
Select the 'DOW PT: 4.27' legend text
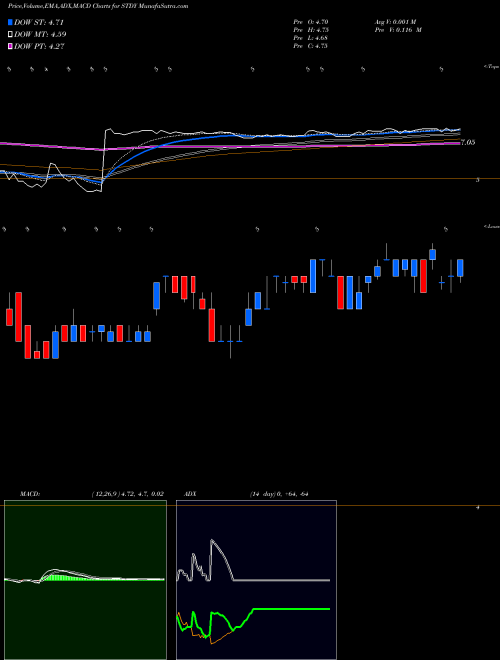tap(39, 46)
